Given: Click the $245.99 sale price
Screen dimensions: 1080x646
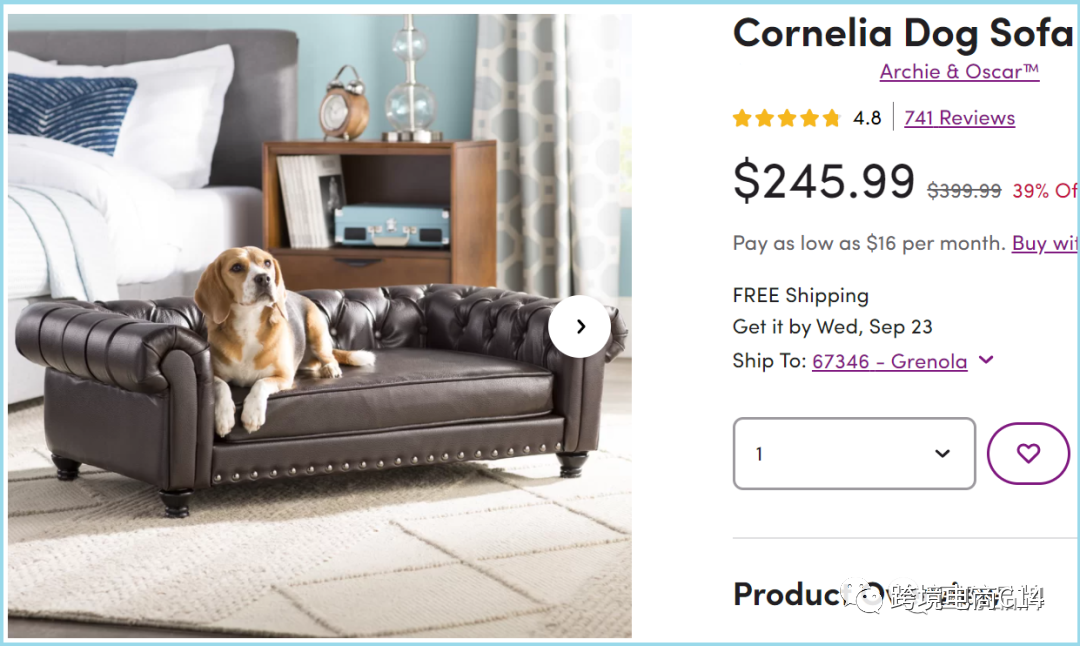Looking at the screenshot, I should 824,180.
